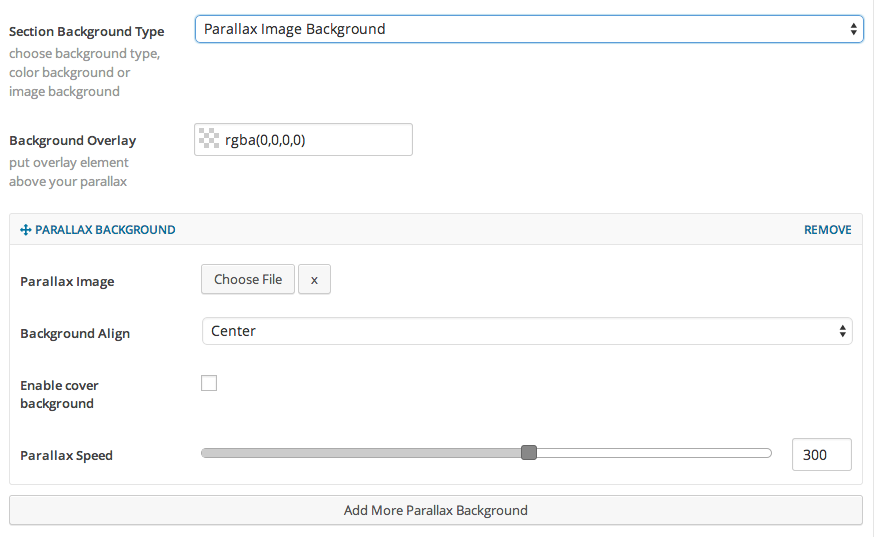
Task: Focus the Parallax Speed field showing 300
Action: tap(821, 454)
